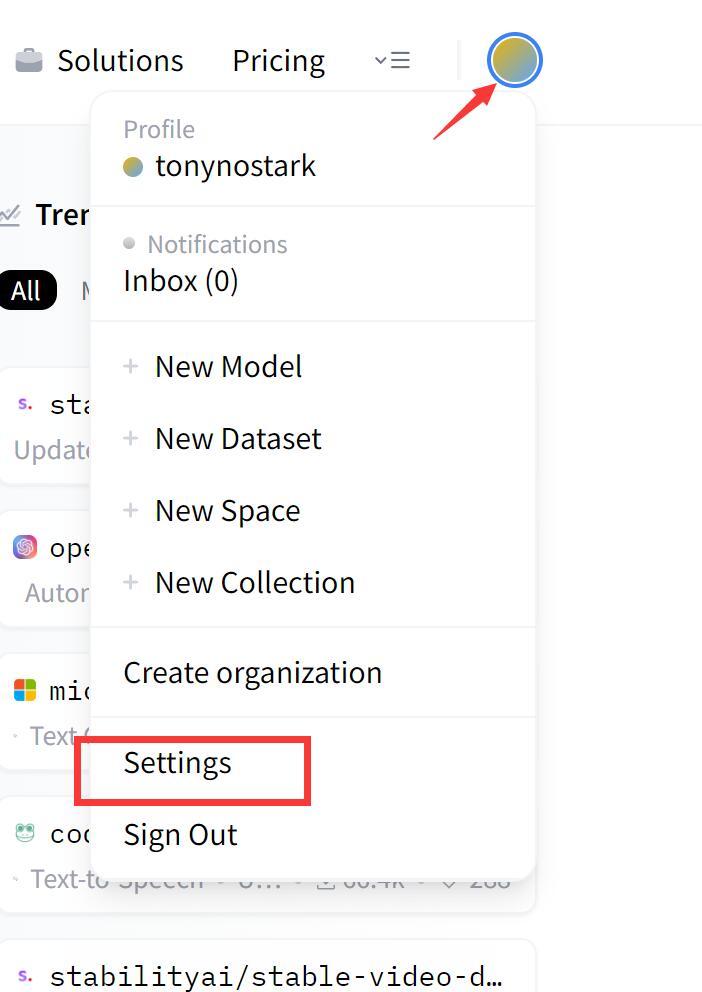702x992 pixels.
Task: Expand the header more-options menu icon
Action: point(392,60)
